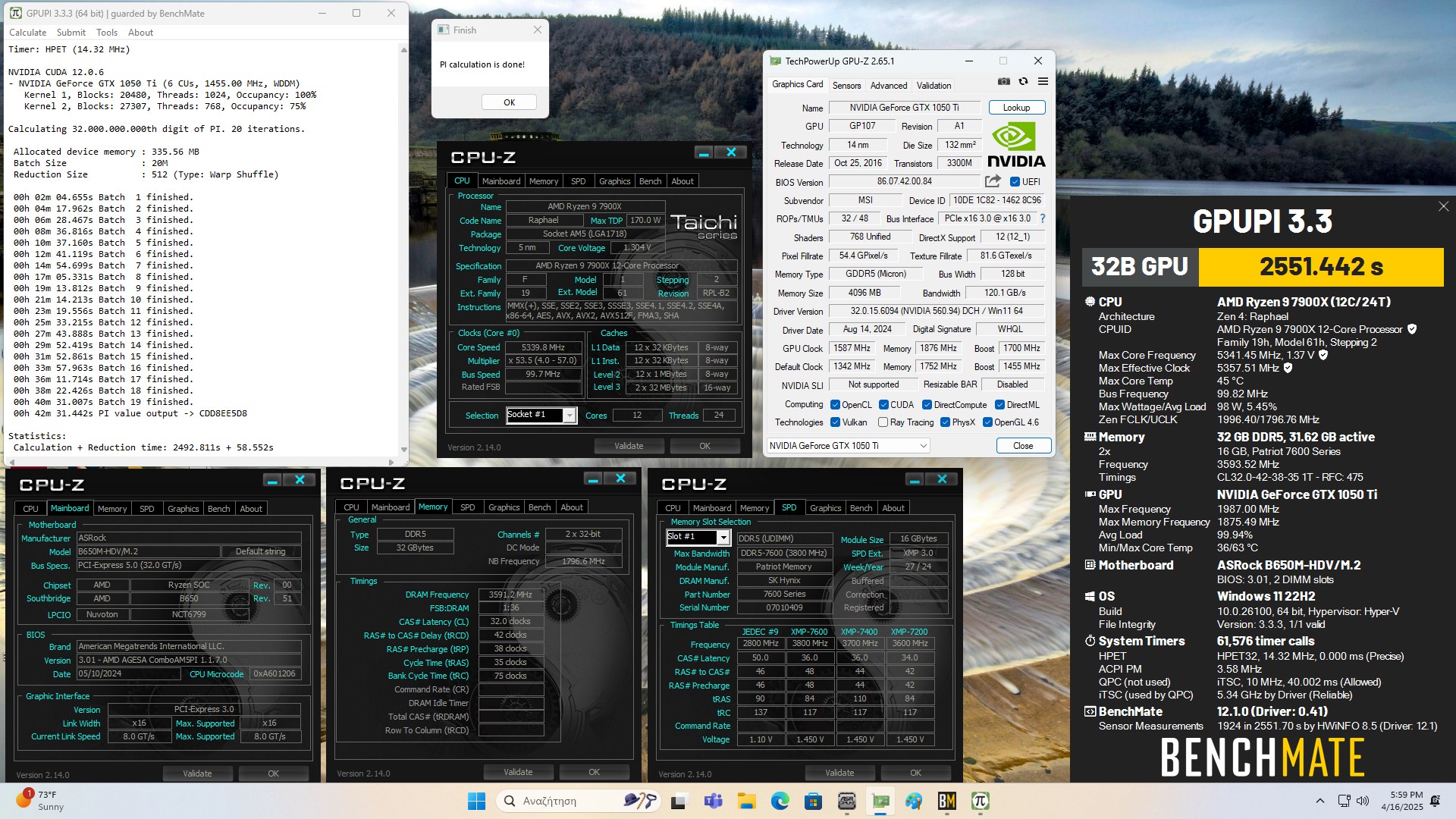
Task: Toggle the Vulkan checkbox
Action: click(x=835, y=422)
